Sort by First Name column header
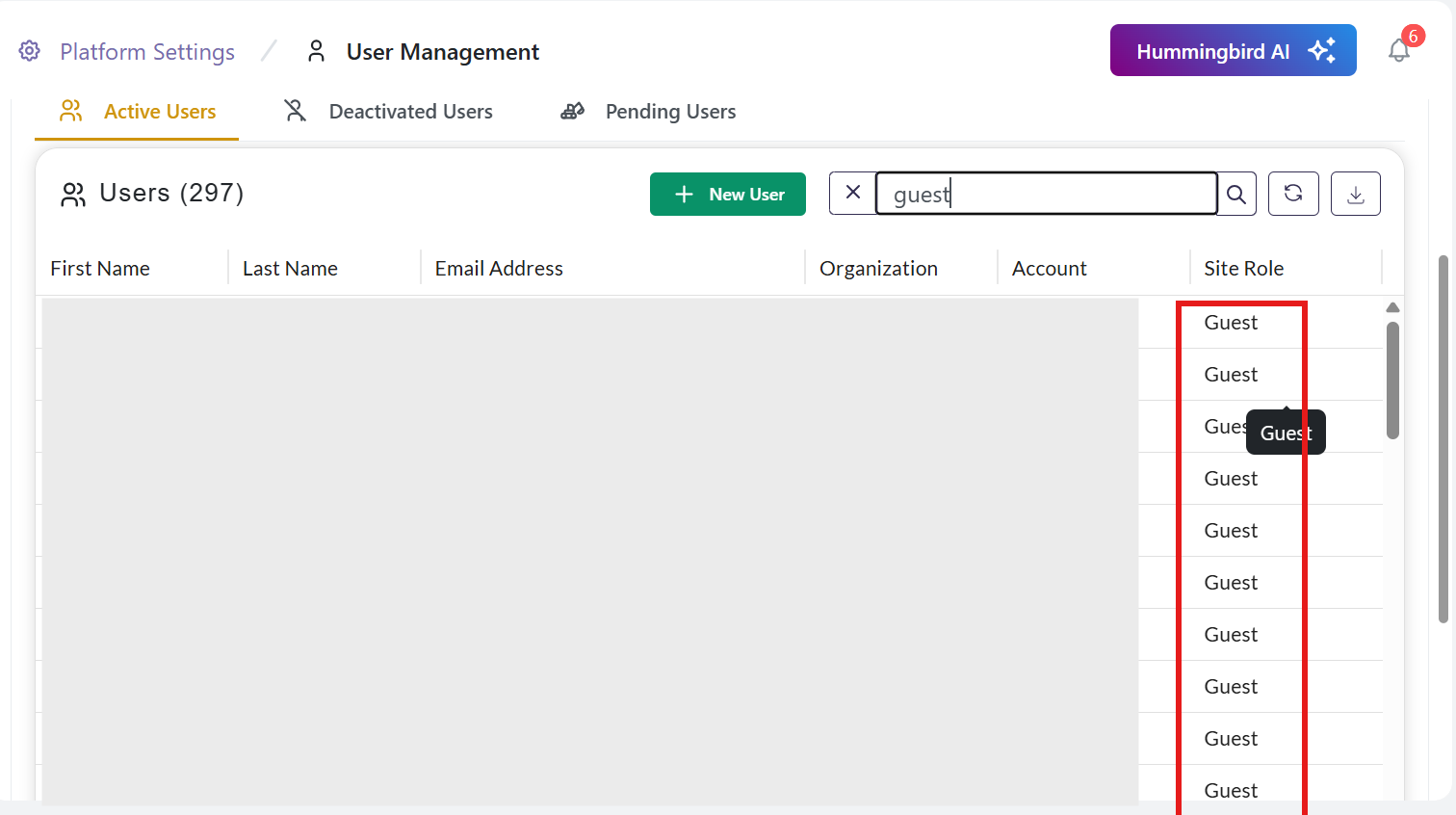1456x815 pixels. point(100,269)
